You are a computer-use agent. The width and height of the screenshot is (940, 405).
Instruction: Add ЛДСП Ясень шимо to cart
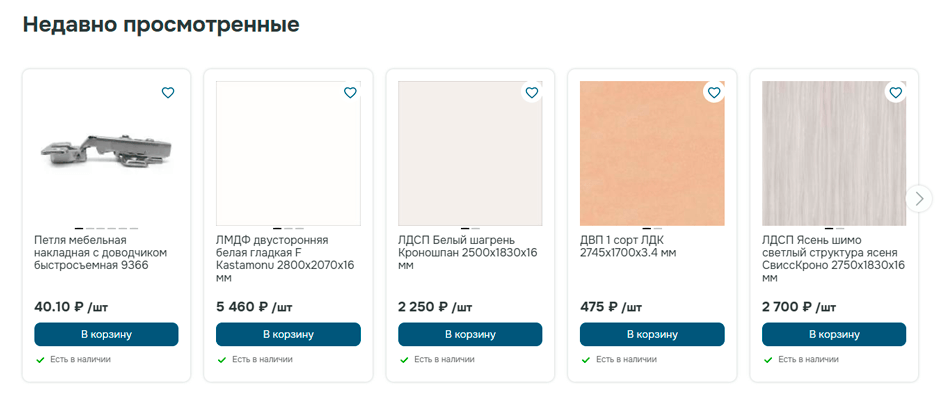[x=834, y=334]
